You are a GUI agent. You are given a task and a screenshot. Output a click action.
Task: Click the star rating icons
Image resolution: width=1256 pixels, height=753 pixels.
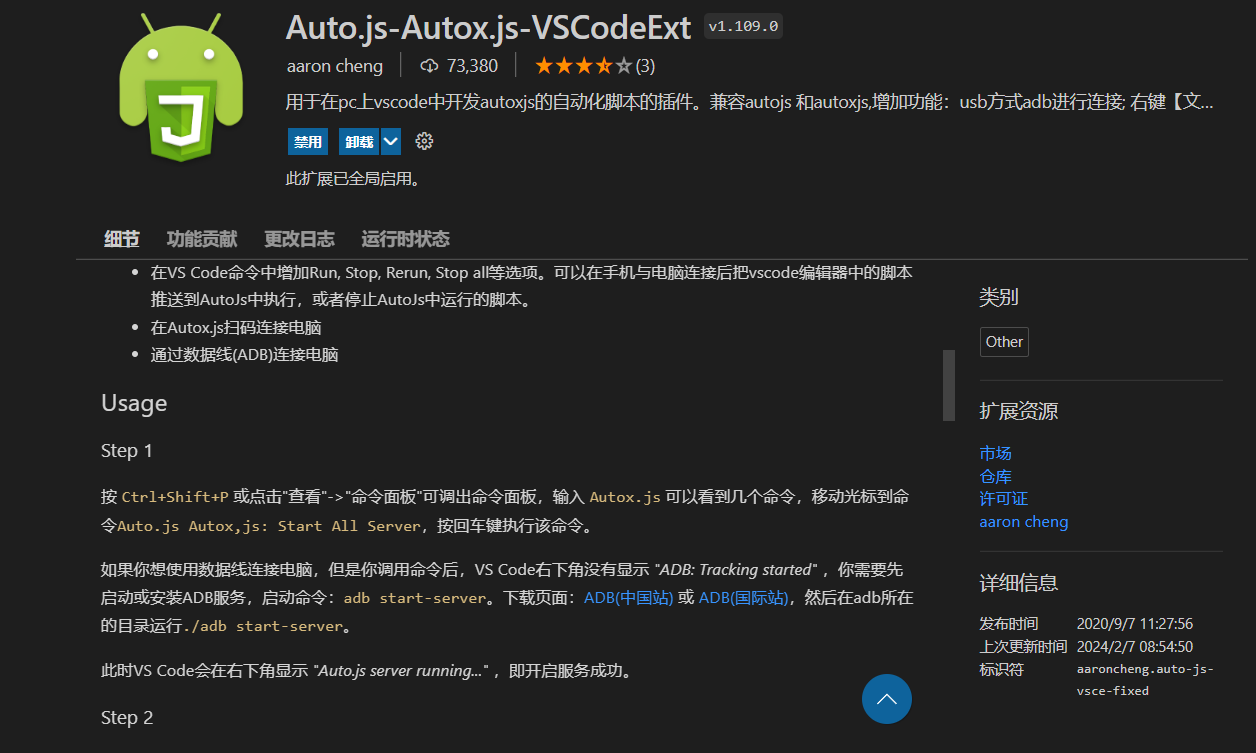pyautogui.click(x=584, y=66)
